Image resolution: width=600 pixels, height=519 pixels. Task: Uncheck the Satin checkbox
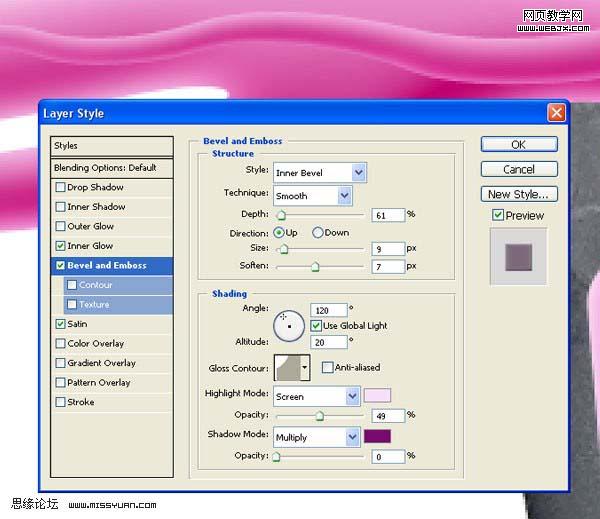click(x=60, y=324)
